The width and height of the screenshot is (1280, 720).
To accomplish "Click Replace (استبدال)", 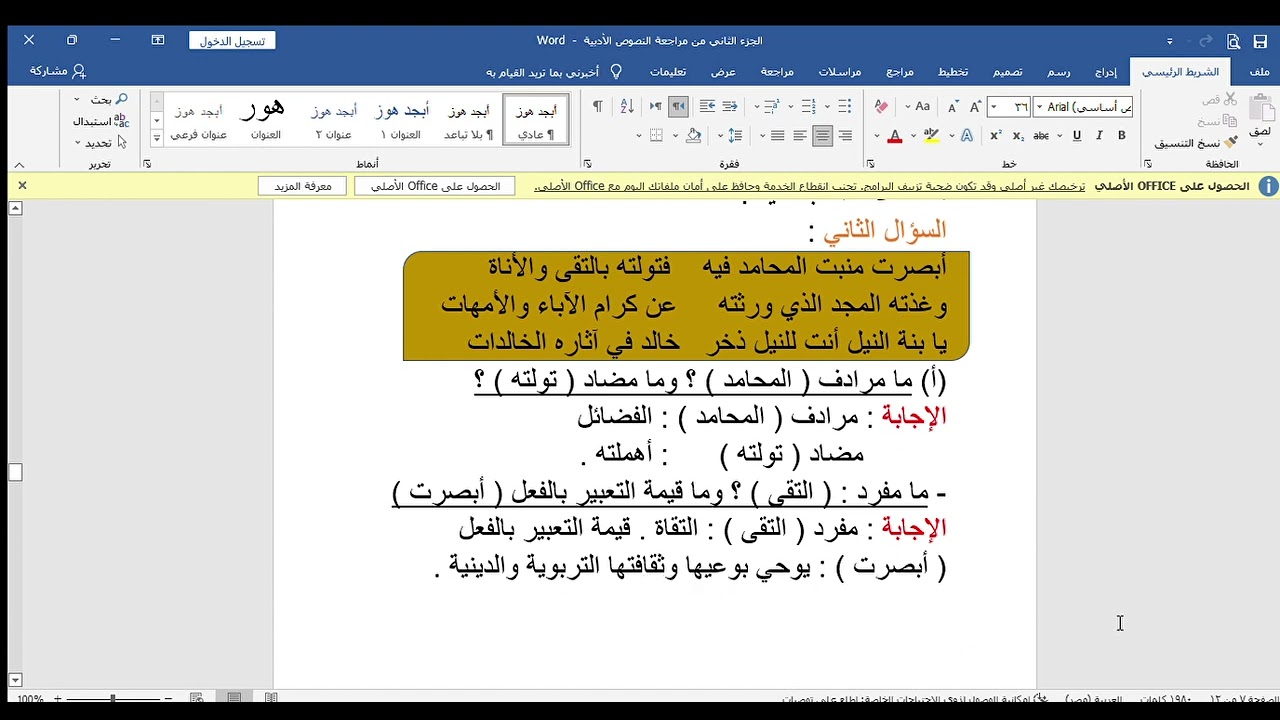I will pyautogui.click(x=101, y=121).
